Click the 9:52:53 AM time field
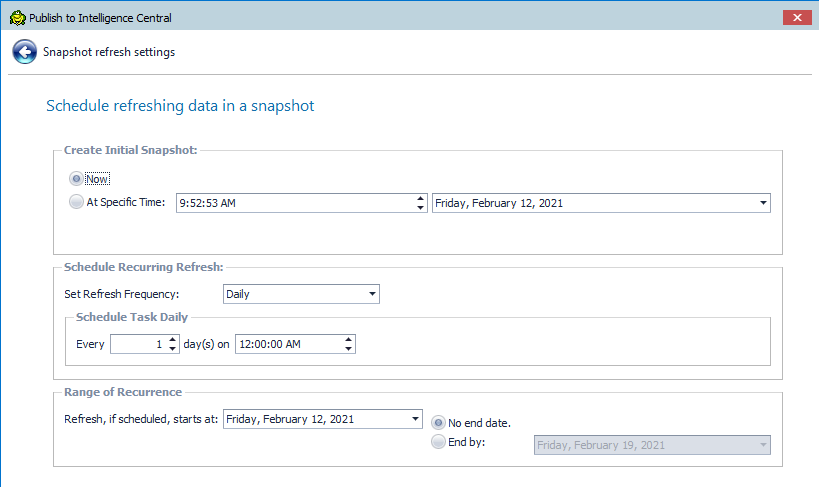 (295, 203)
